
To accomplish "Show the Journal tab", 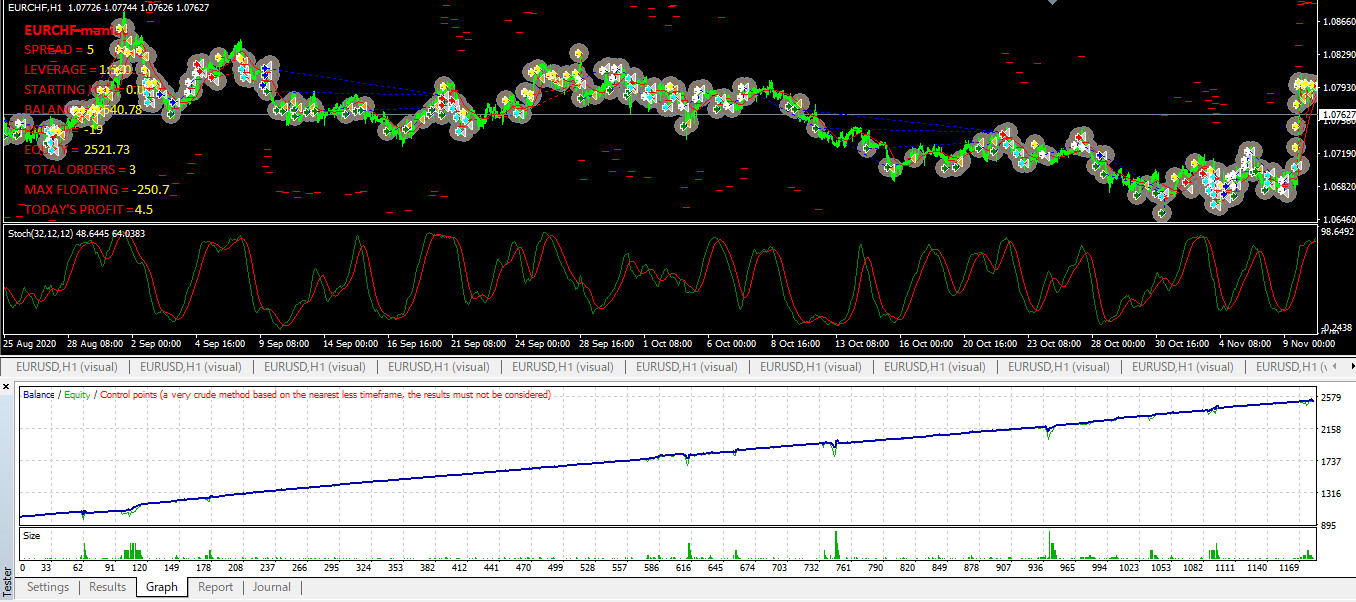I will click(x=272, y=587).
